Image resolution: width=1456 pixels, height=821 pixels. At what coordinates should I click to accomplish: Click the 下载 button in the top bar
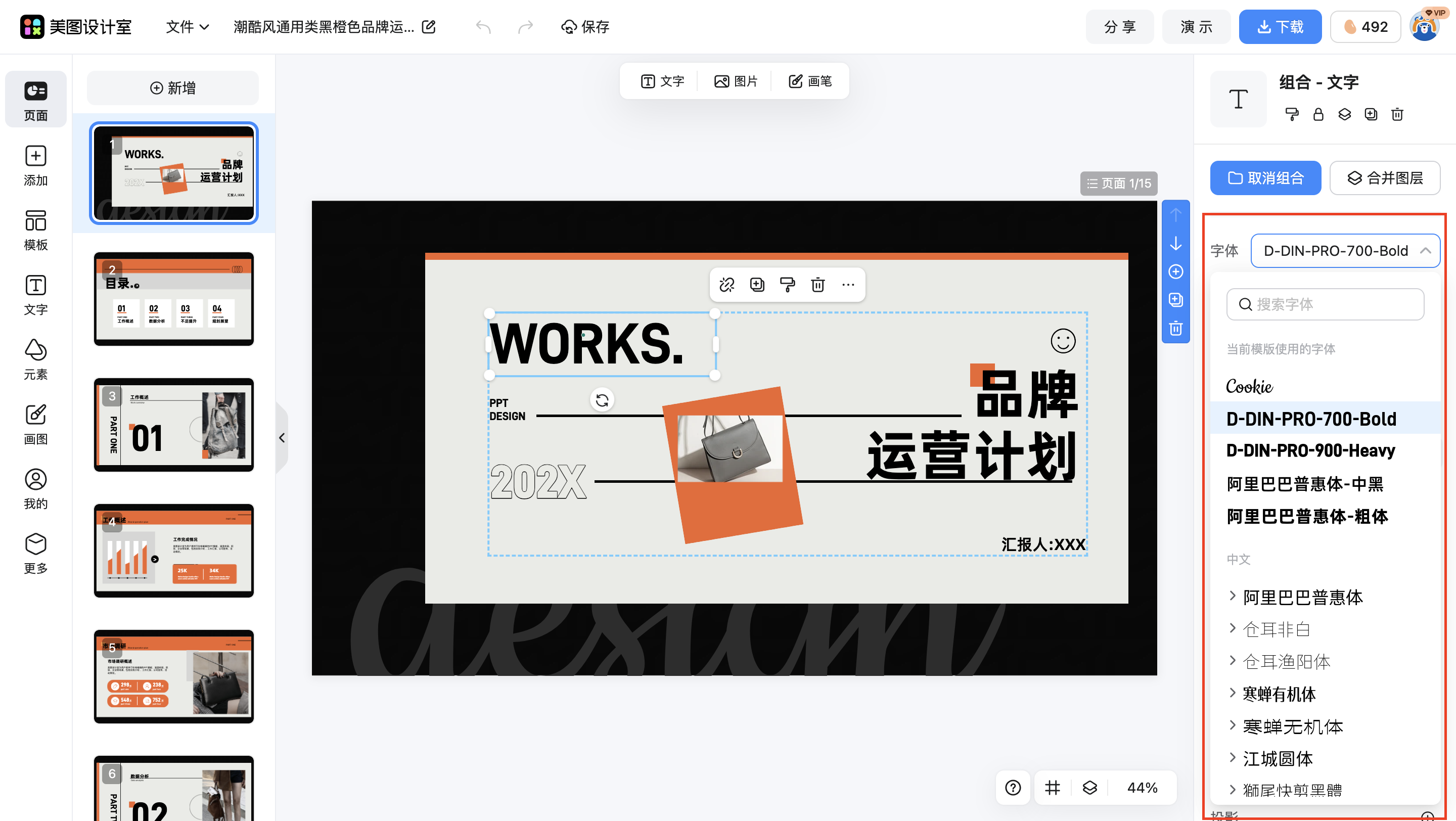pyautogui.click(x=1280, y=26)
